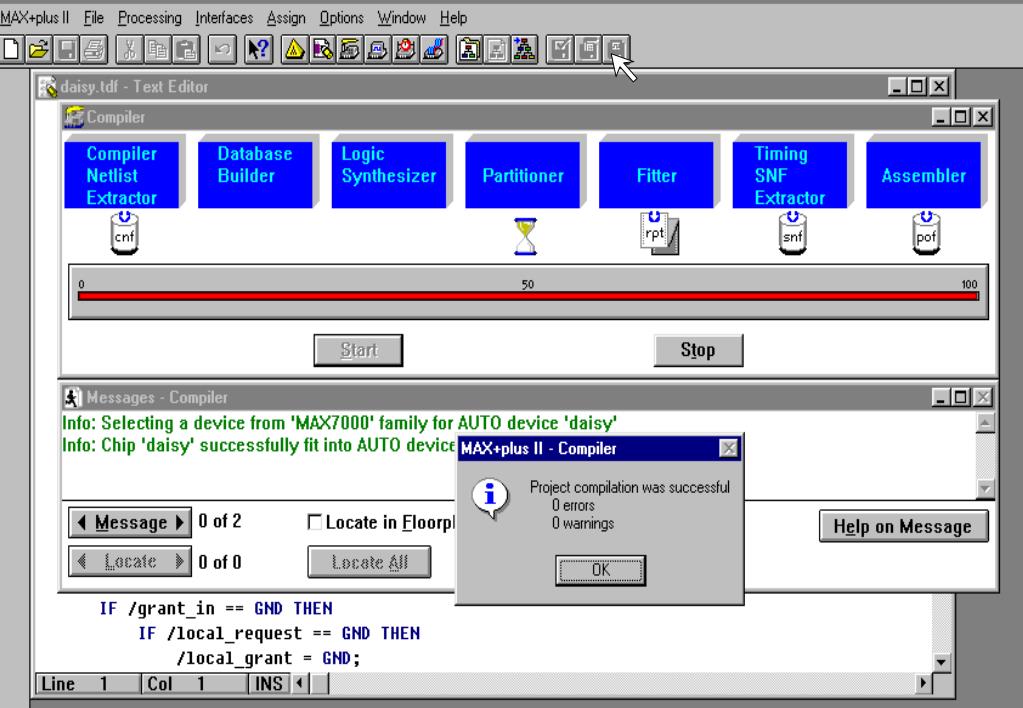Open the MAX+plus II menu
Viewport: 1023px width, 708px height.
[35, 18]
